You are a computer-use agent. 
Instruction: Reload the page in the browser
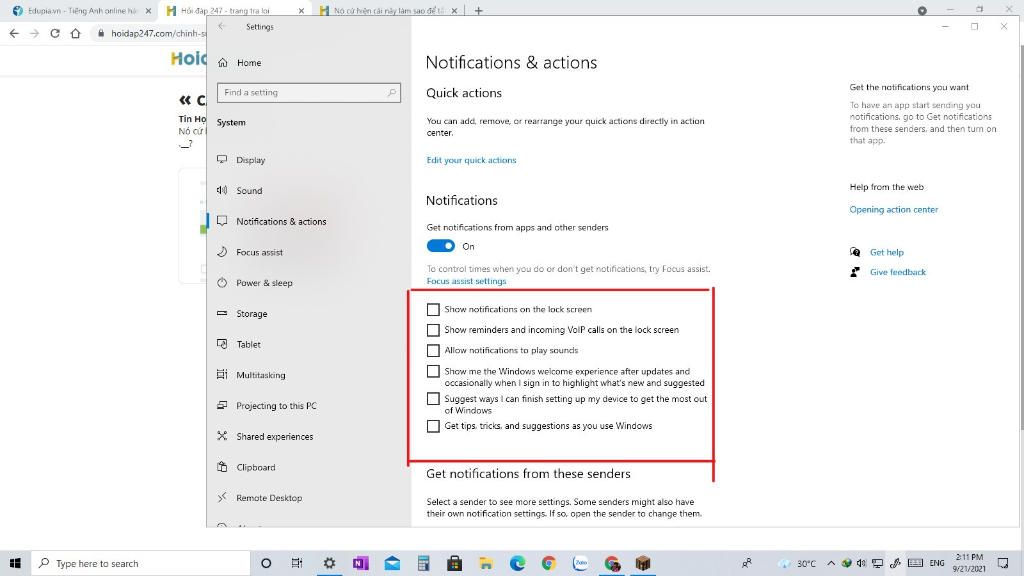click(x=55, y=33)
